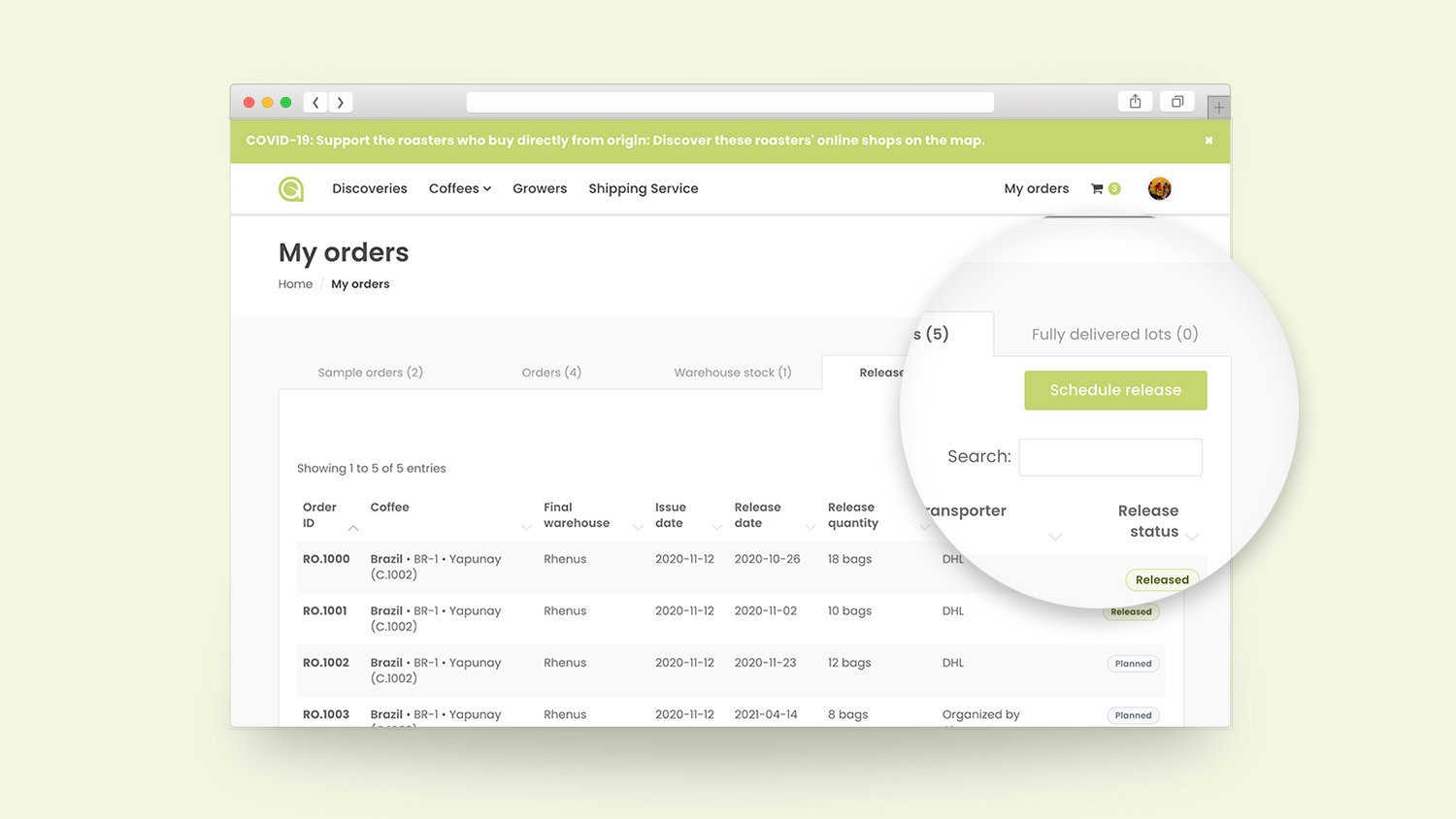Focus the Search input field

pyautogui.click(x=1110, y=457)
